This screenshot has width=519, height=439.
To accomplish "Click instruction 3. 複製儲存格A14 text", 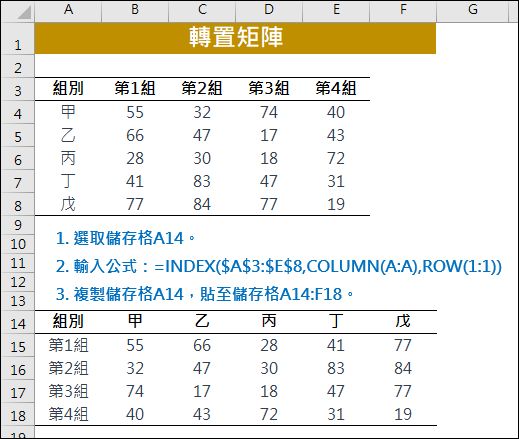I will [x=205, y=294].
